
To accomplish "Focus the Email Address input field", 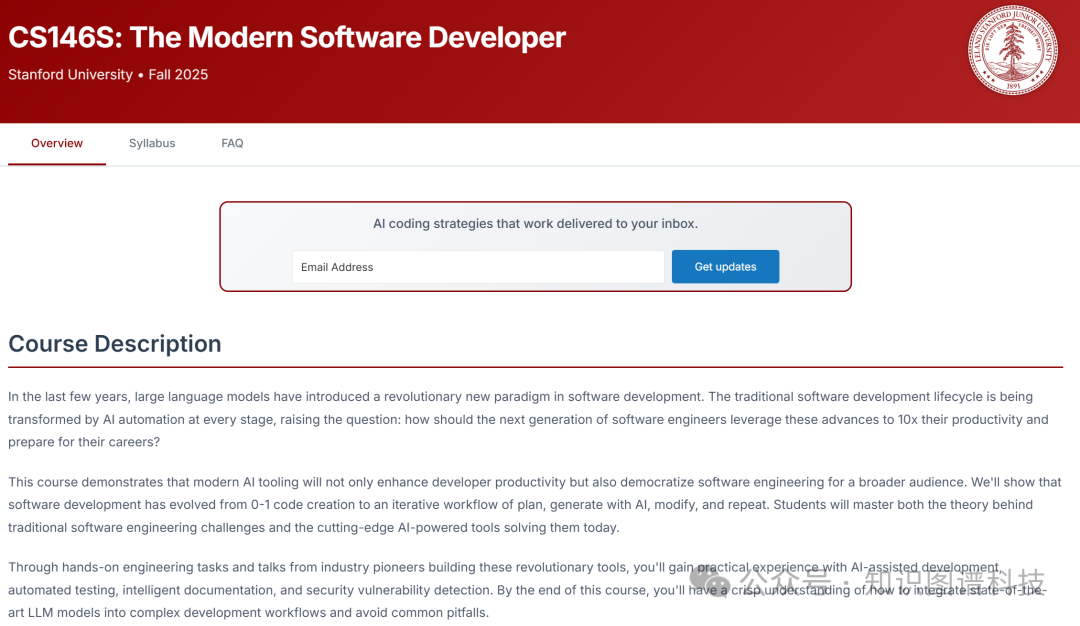I will [478, 267].
